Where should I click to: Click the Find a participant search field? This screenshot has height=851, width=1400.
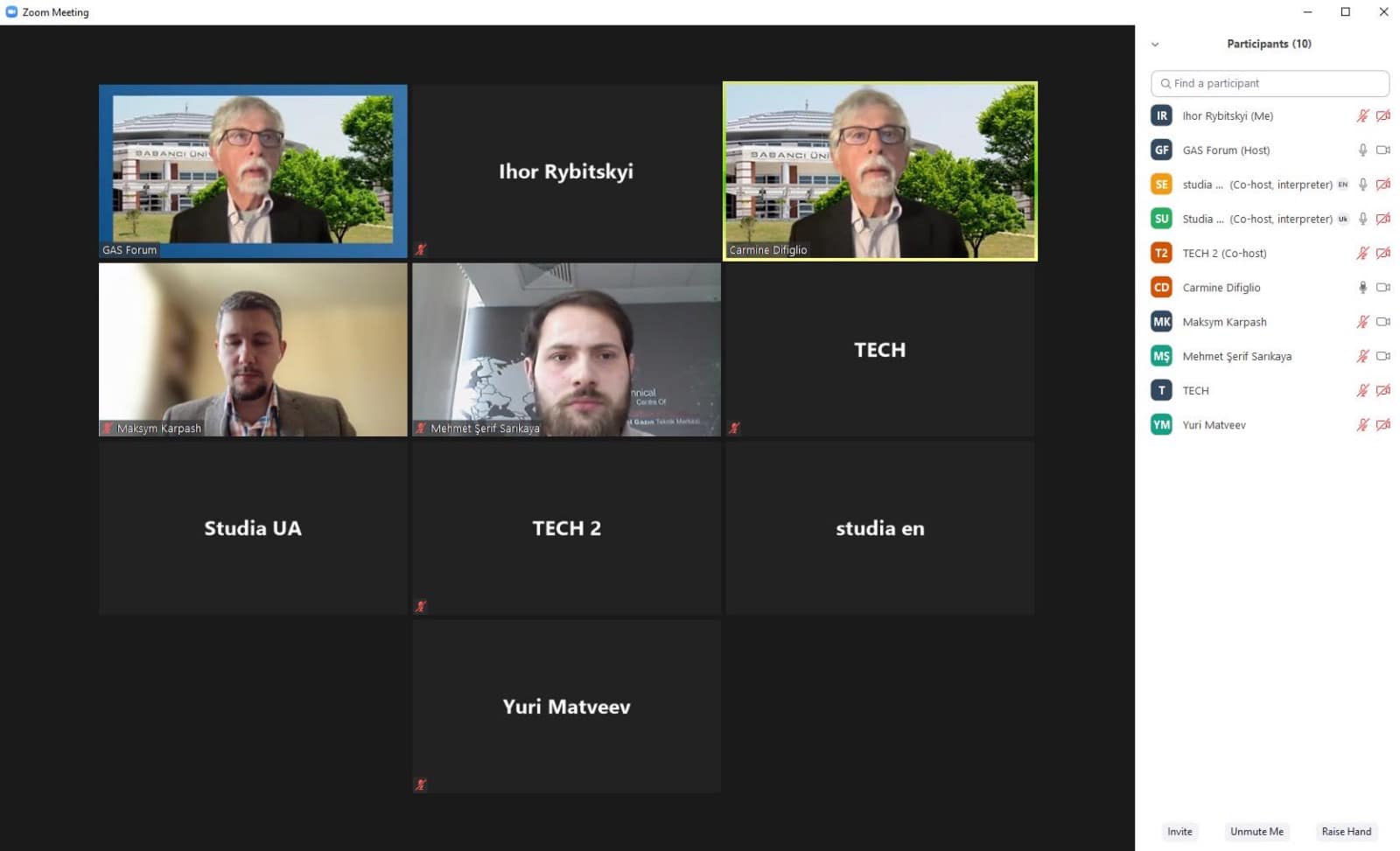point(1270,83)
